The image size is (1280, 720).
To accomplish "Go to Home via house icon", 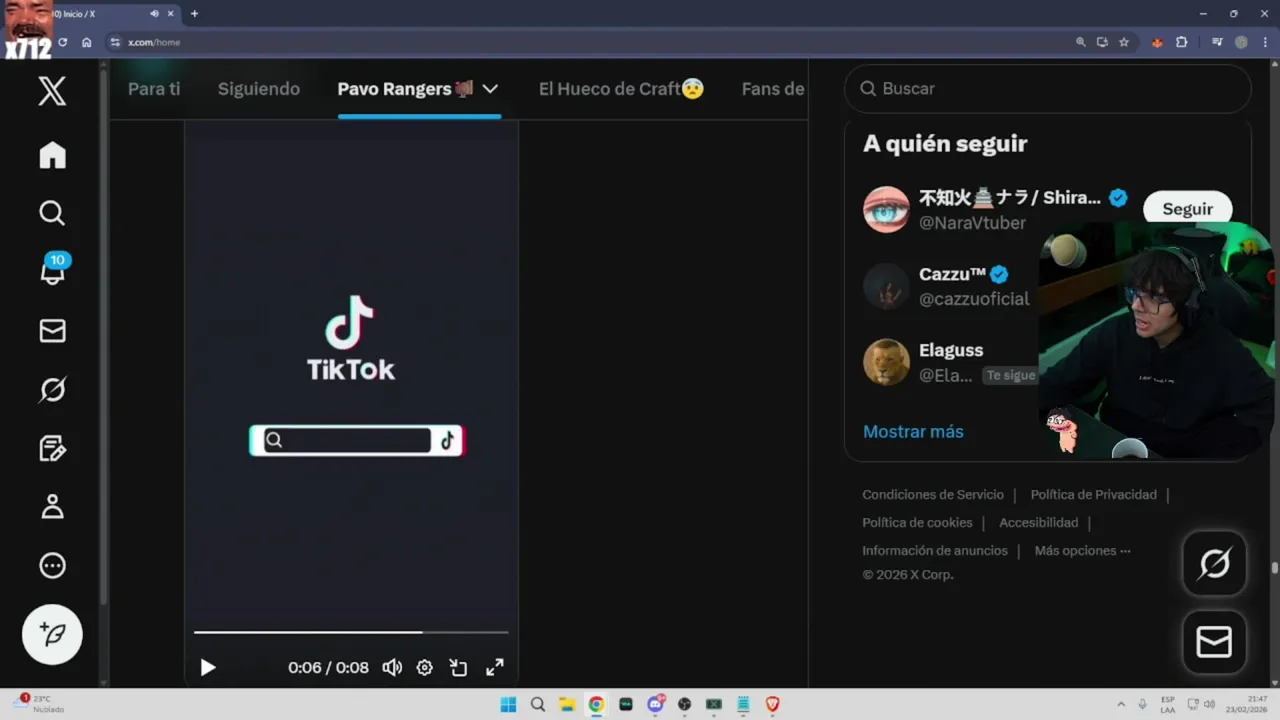I will coord(52,155).
